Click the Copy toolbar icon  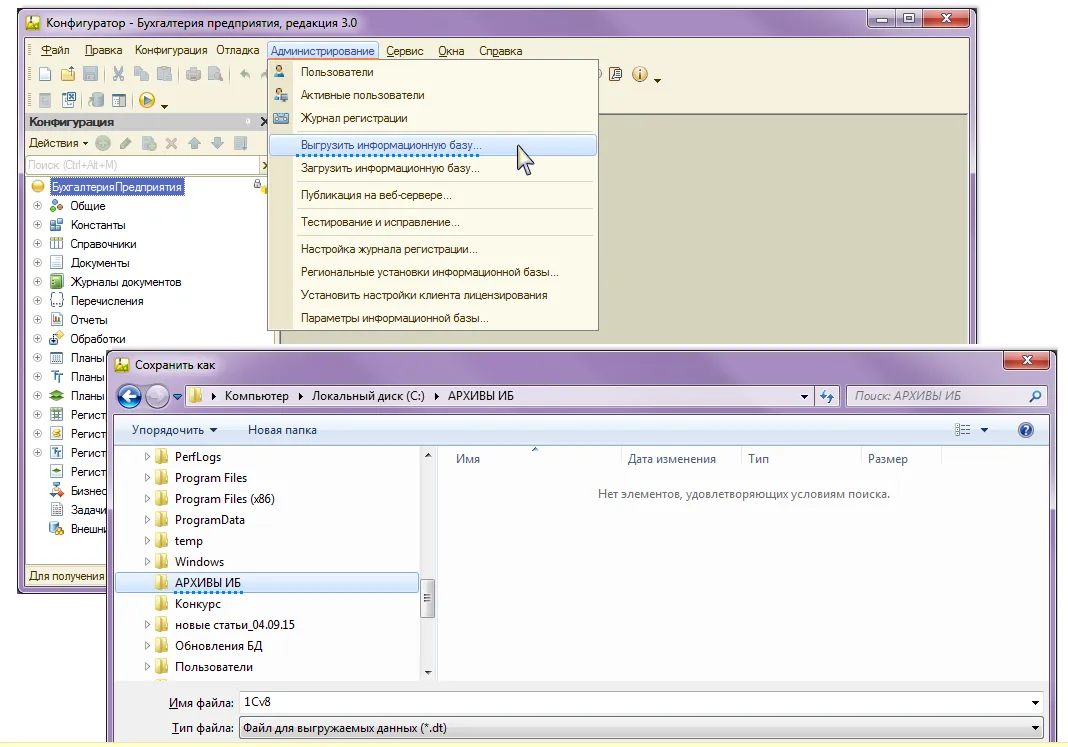tap(142, 74)
